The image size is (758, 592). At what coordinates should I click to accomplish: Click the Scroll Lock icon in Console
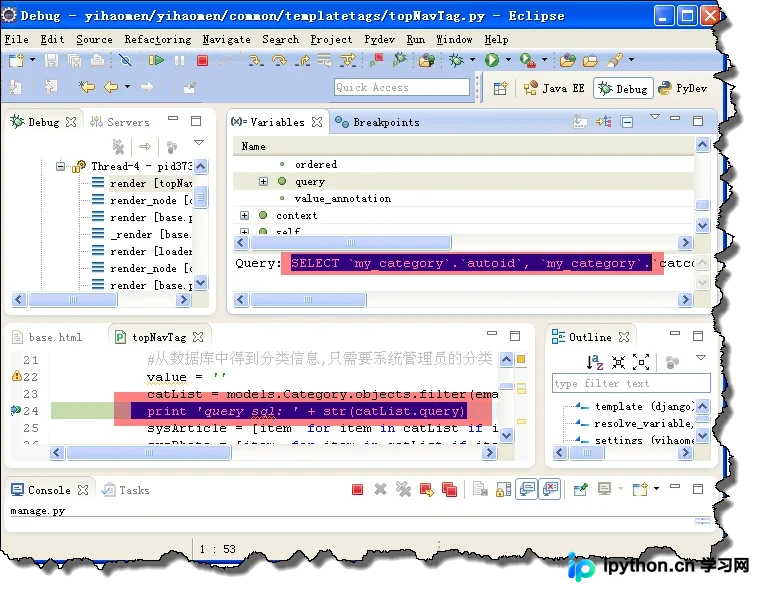click(503, 490)
